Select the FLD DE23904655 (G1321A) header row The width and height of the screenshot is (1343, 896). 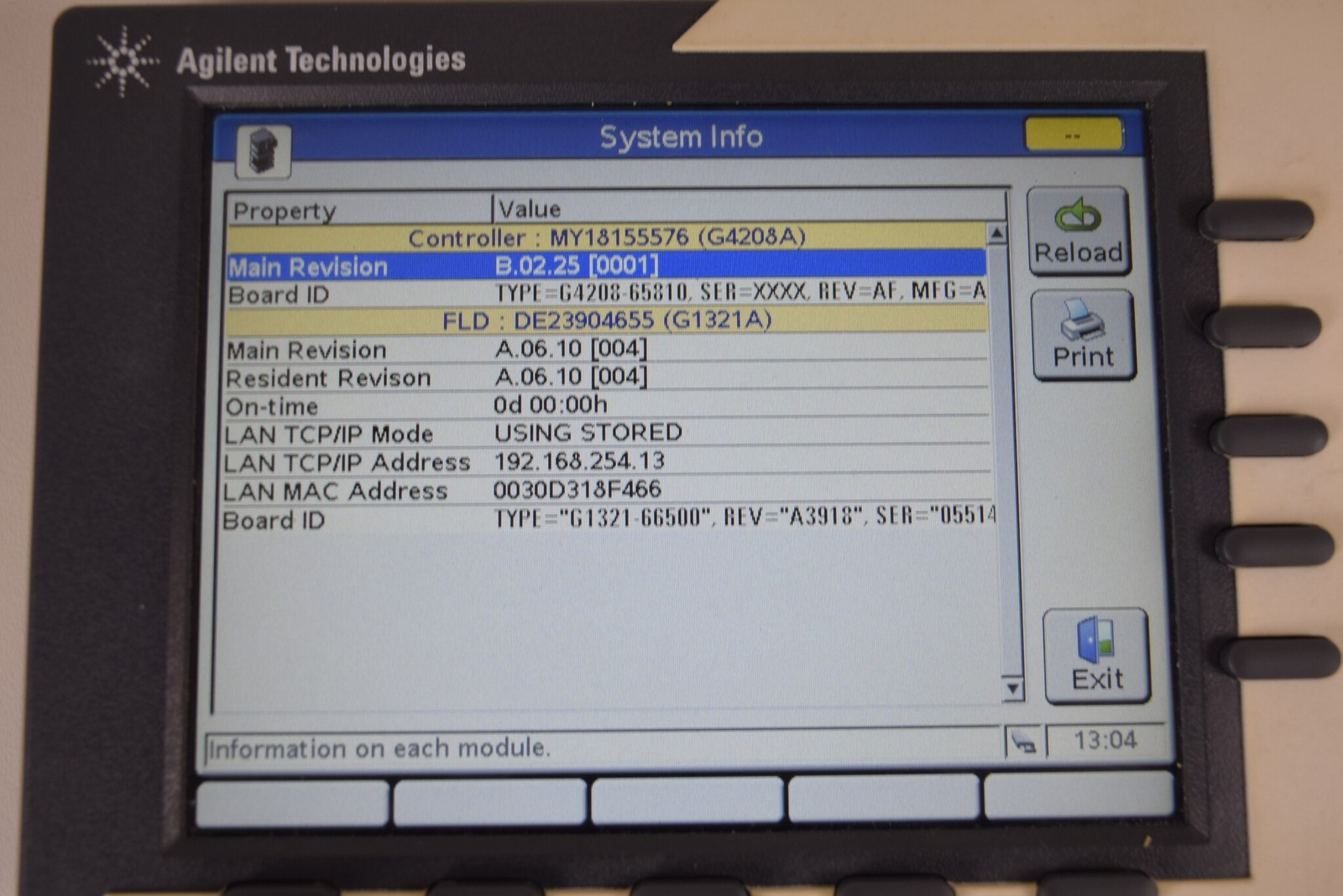607,320
